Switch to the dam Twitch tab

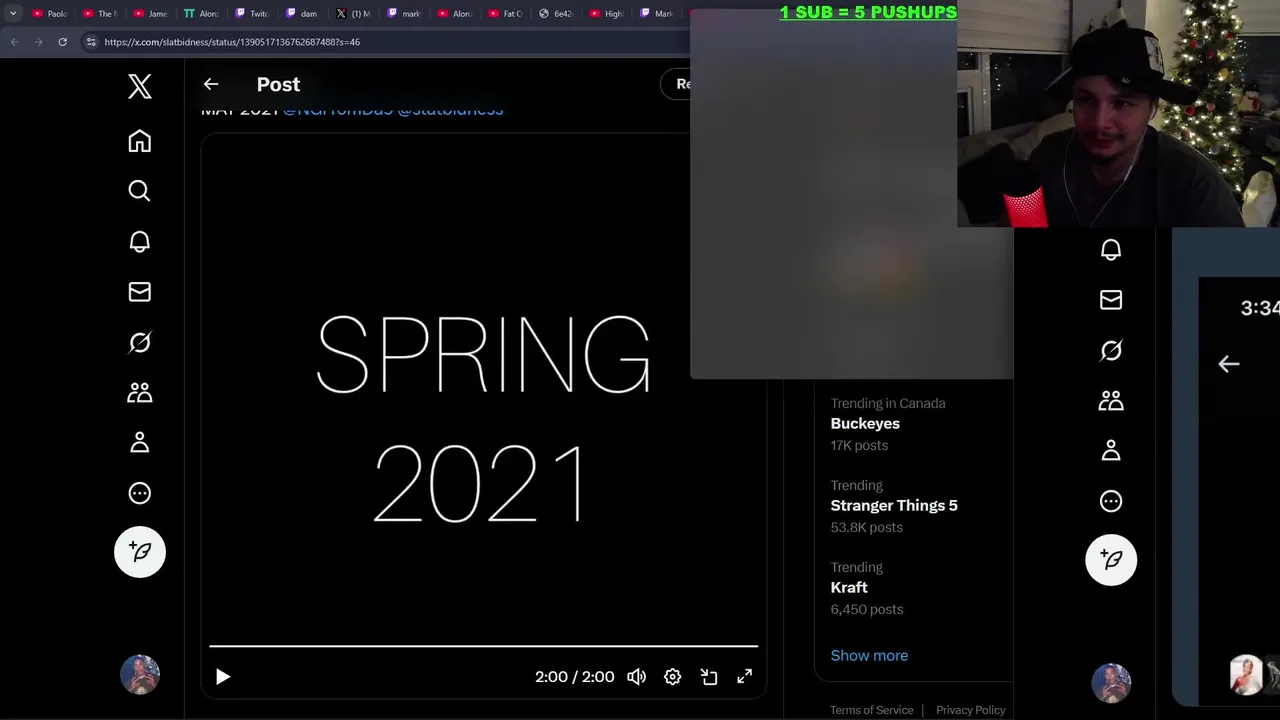coord(302,14)
